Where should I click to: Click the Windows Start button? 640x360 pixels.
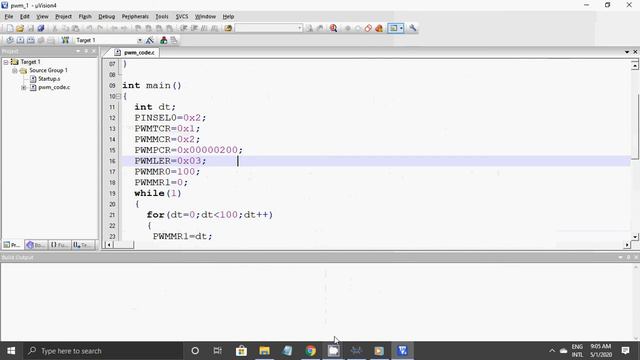[11, 351]
